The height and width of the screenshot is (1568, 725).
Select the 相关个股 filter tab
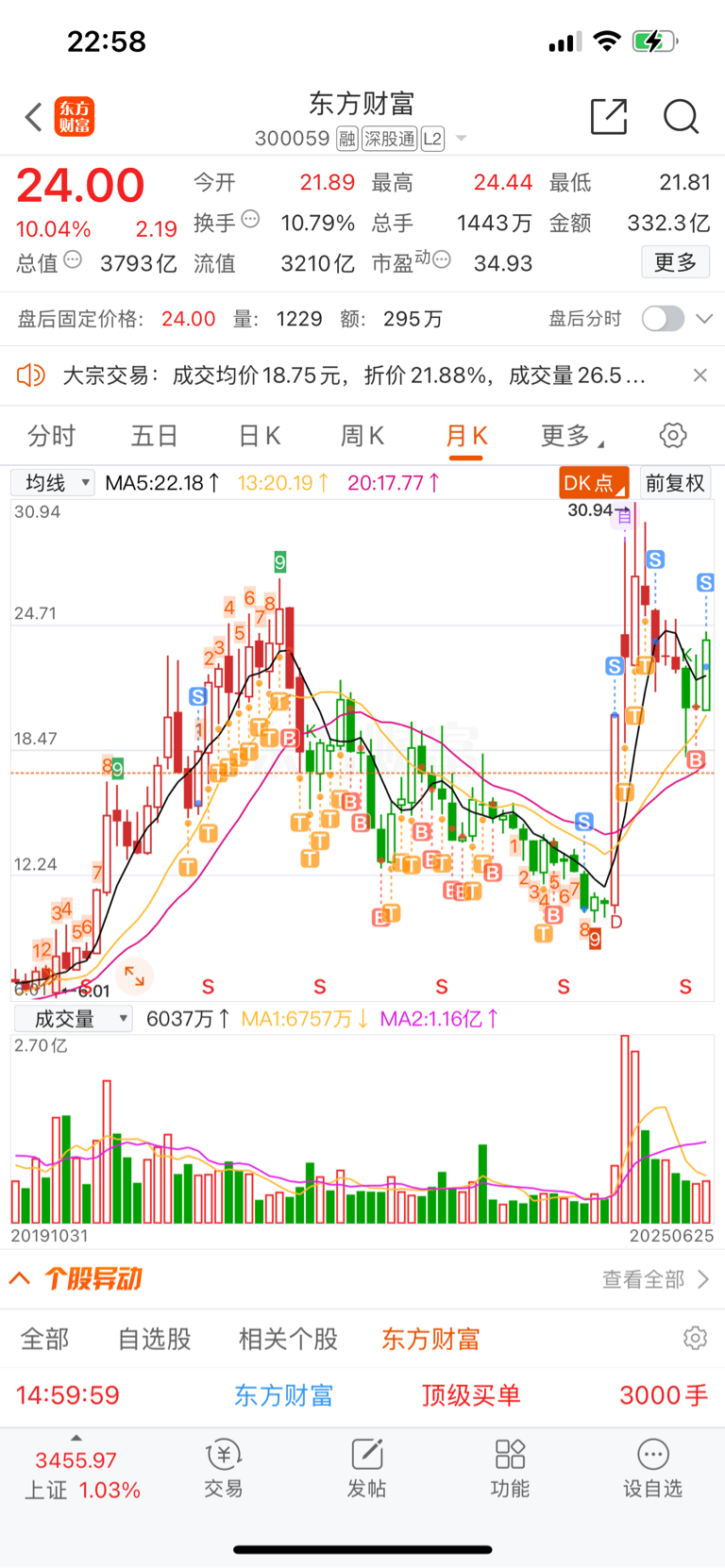pos(288,1339)
